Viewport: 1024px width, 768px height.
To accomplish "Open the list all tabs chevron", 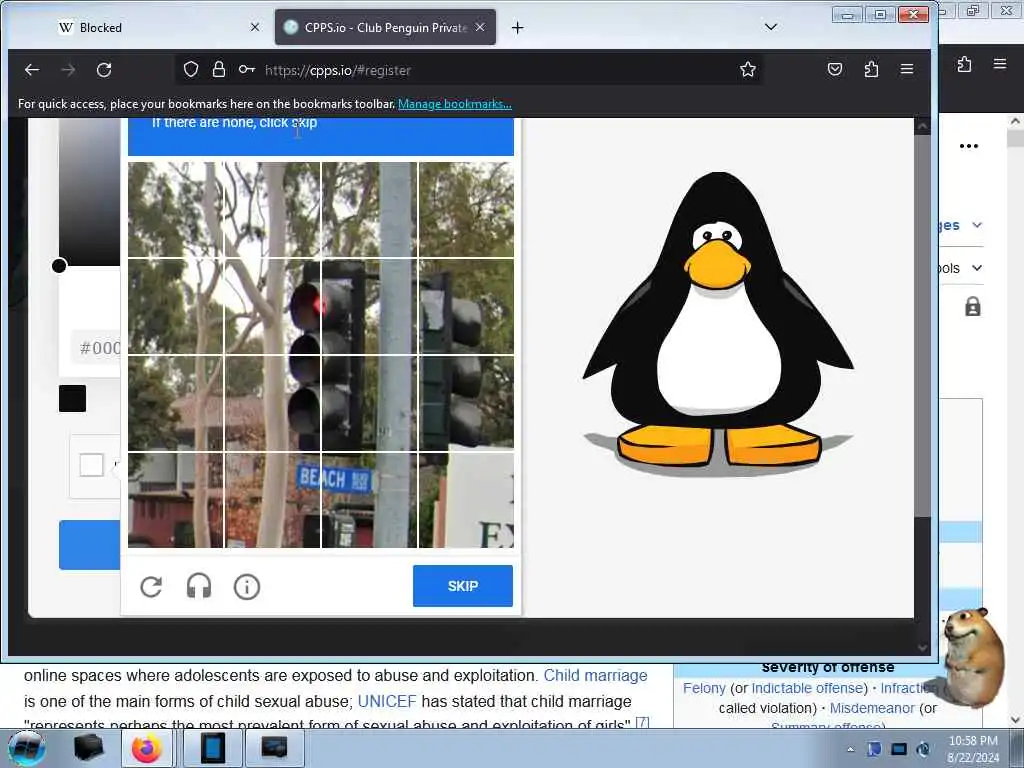I will pyautogui.click(x=771, y=27).
